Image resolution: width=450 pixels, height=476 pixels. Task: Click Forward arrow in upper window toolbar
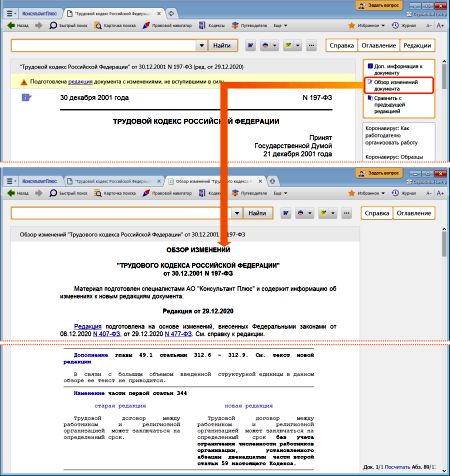[39, 25]
